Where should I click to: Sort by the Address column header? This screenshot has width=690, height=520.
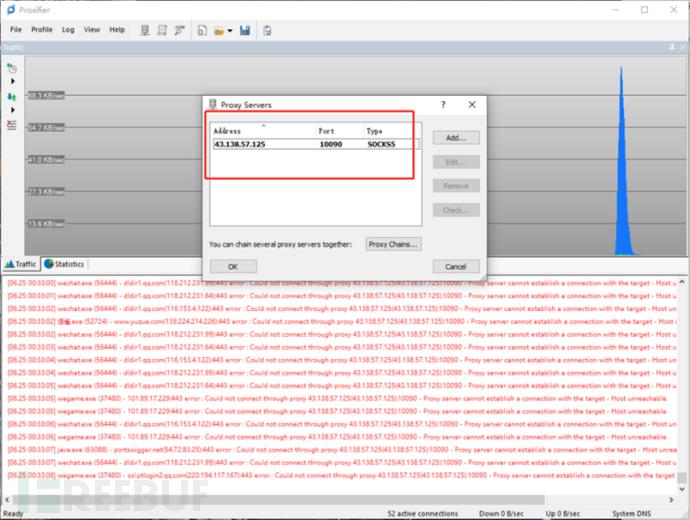263,131
